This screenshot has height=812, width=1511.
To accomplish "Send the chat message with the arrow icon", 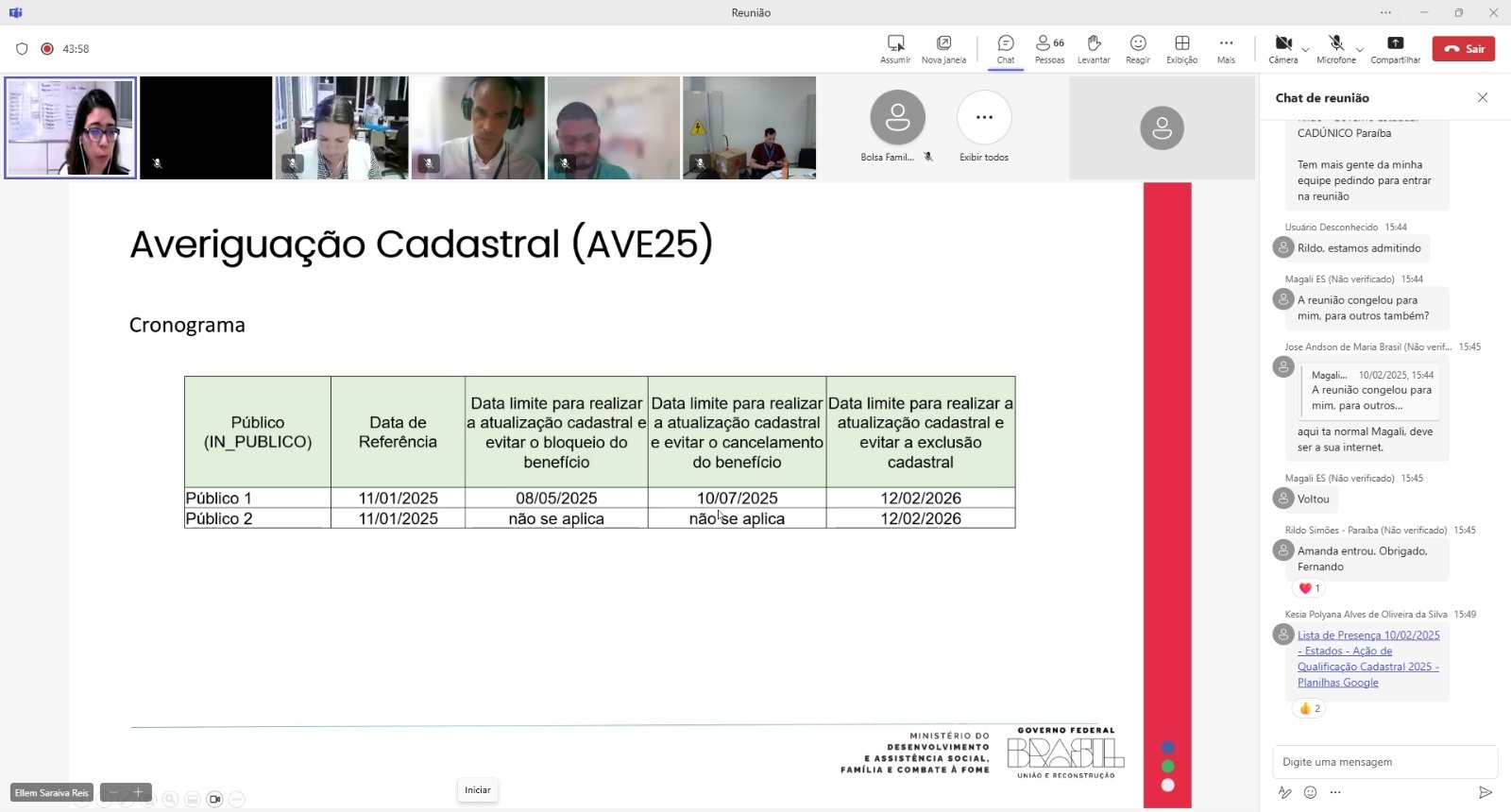I will click(x=1485, y=792).
